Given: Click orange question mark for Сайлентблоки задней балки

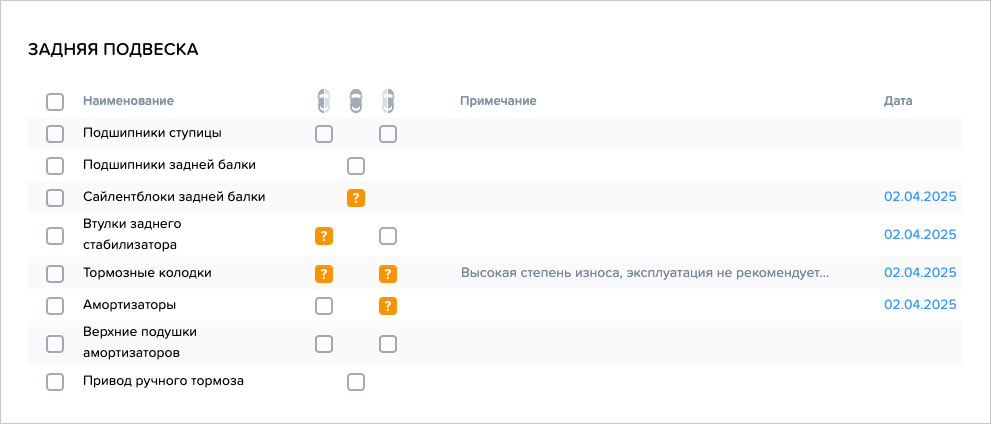Looking at the screenshot, I should coord(356,198).
